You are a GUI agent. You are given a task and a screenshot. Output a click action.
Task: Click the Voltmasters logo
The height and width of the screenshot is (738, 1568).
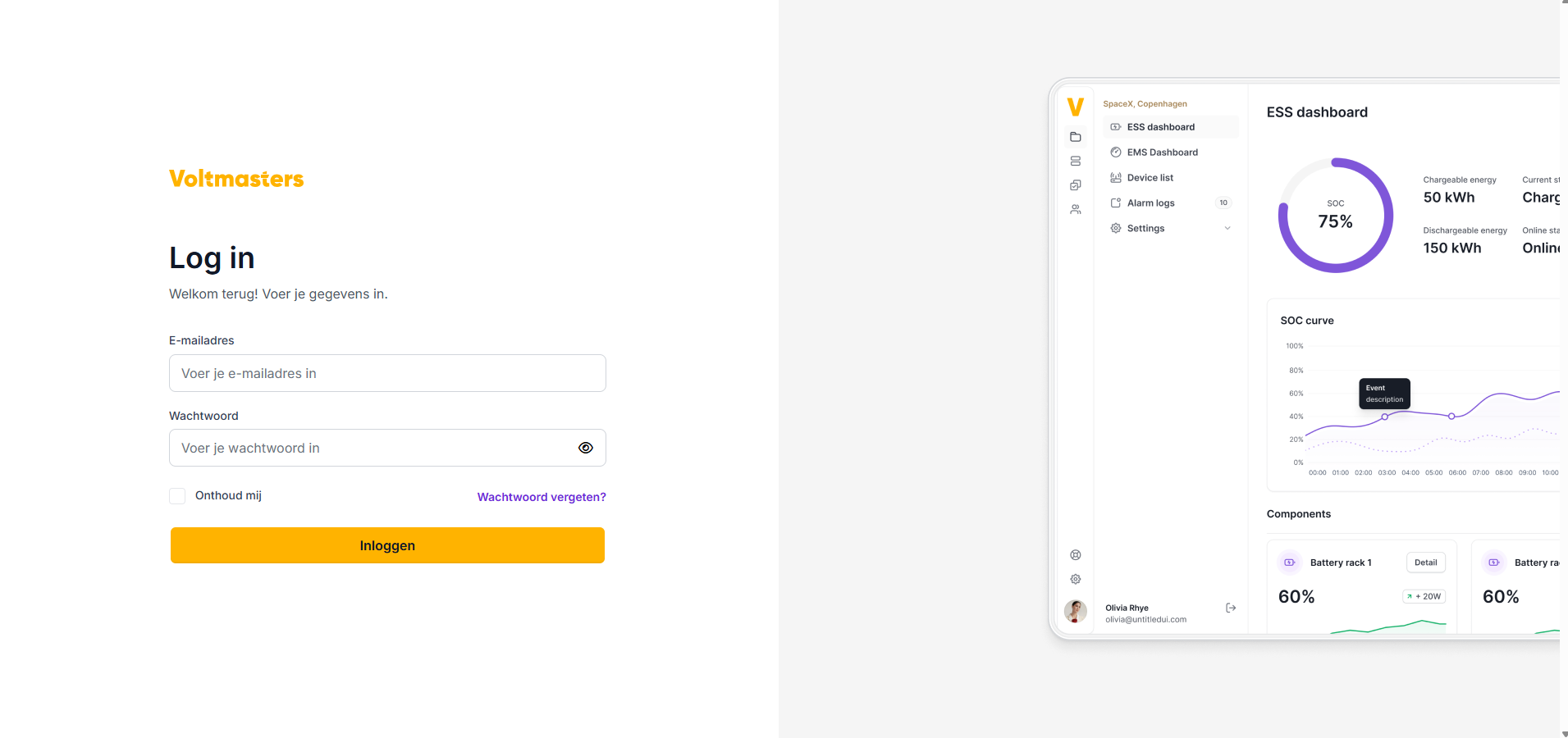[x=236, y=179]
